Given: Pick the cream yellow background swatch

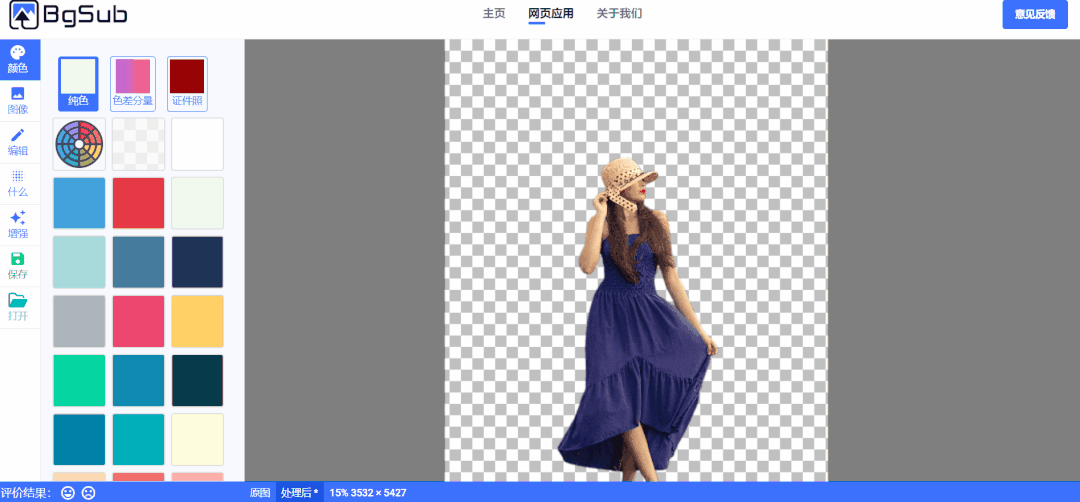Looking at the screenshot, I should tap(198, 439).
